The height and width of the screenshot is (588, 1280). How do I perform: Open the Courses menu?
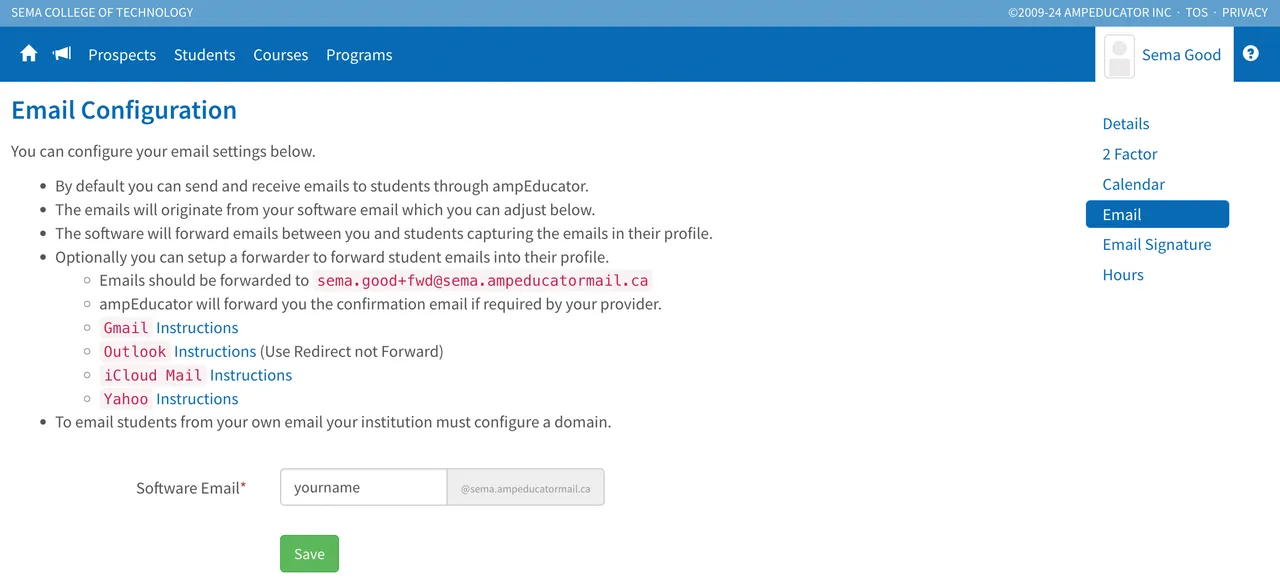point(280,55)
